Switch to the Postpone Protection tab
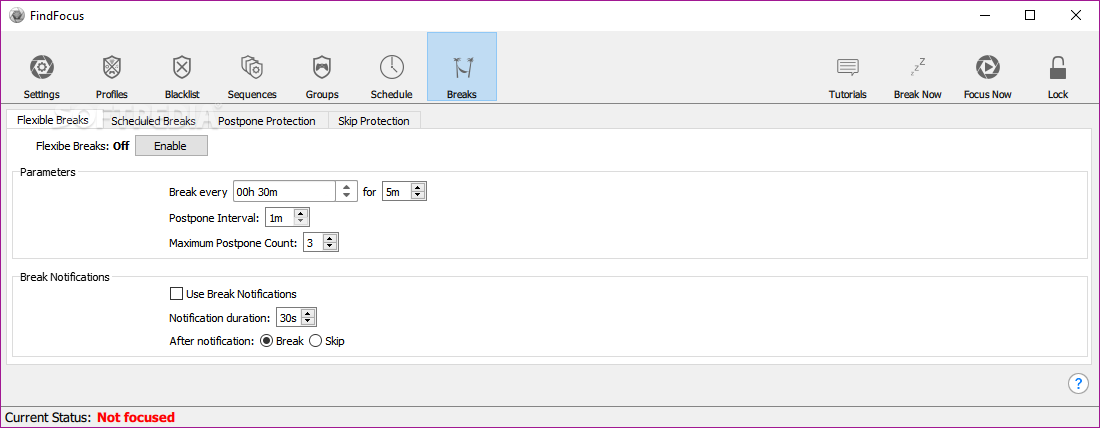 (267, 121)
